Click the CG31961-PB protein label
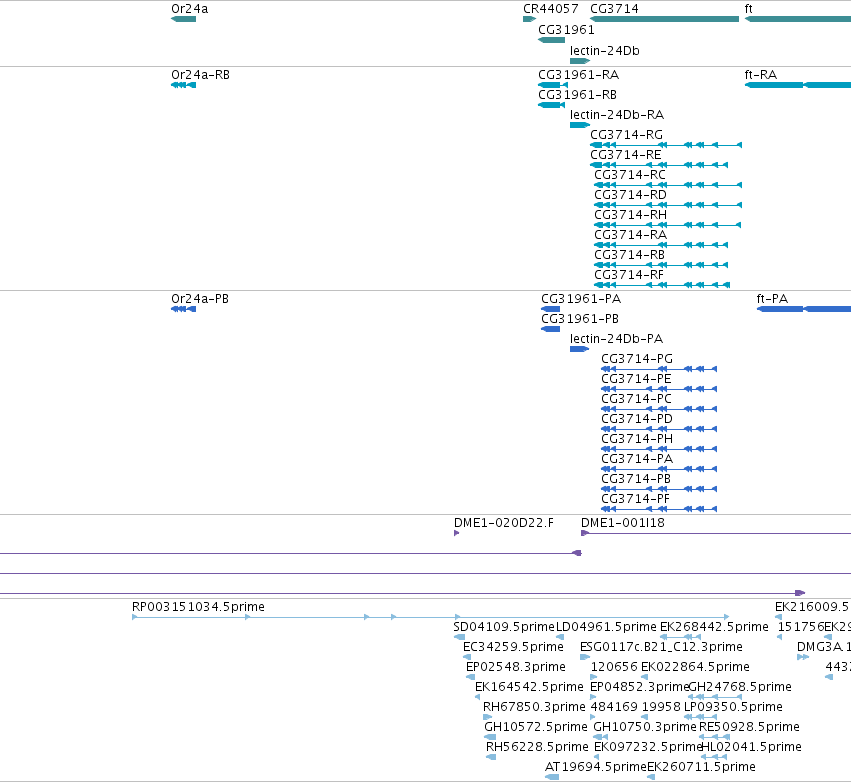Image resolution: width=851 pixels, height=782 pixels. [580, 319]
